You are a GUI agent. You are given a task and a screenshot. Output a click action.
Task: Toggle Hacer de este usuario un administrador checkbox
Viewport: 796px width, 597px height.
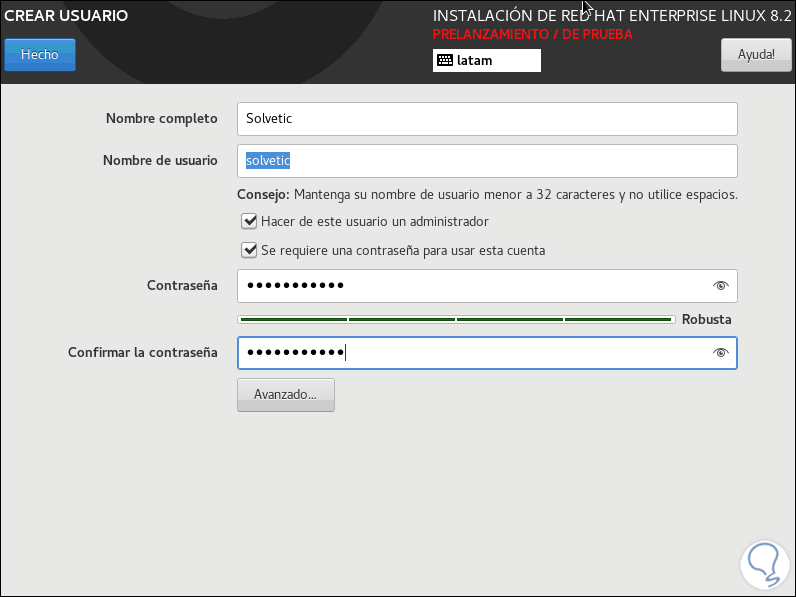(249, 221)
